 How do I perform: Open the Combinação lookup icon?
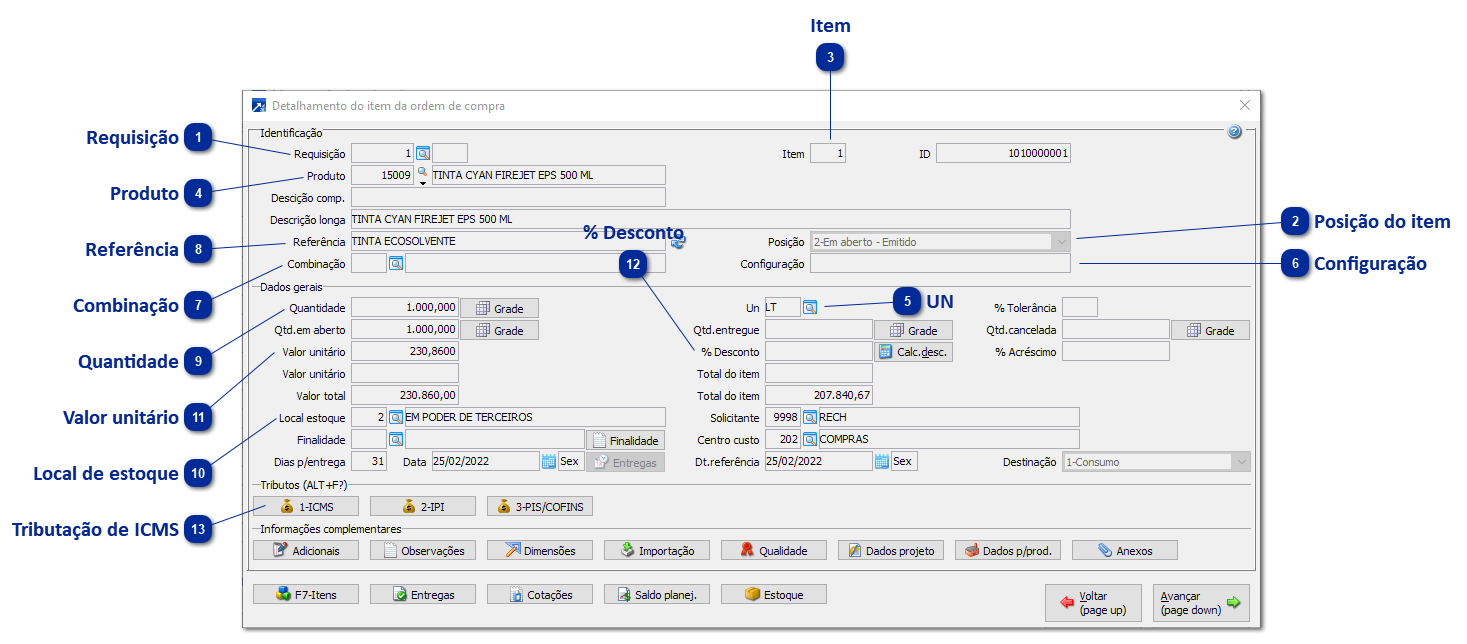pyautogui.click(x=395, y=264)
